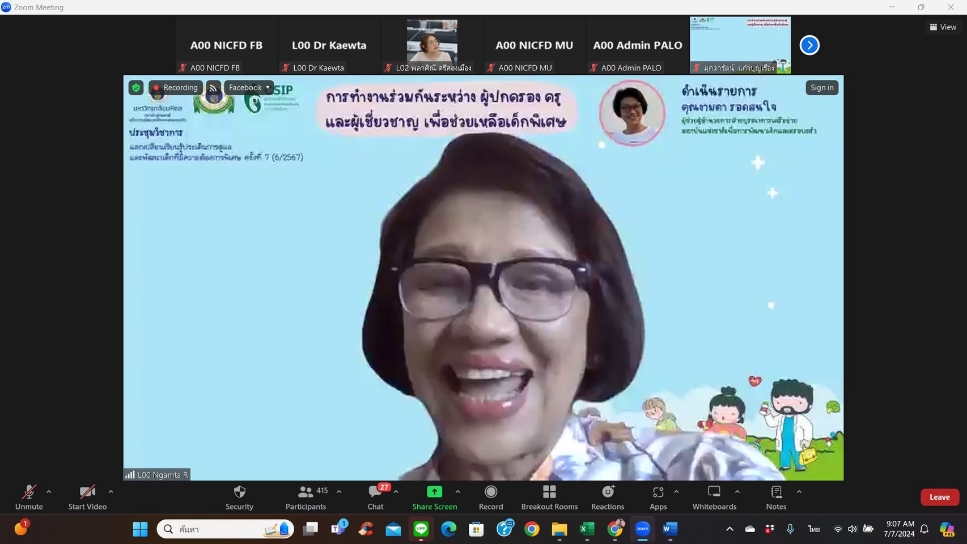Click the green Share Screen button

click(x=434, y=497)
